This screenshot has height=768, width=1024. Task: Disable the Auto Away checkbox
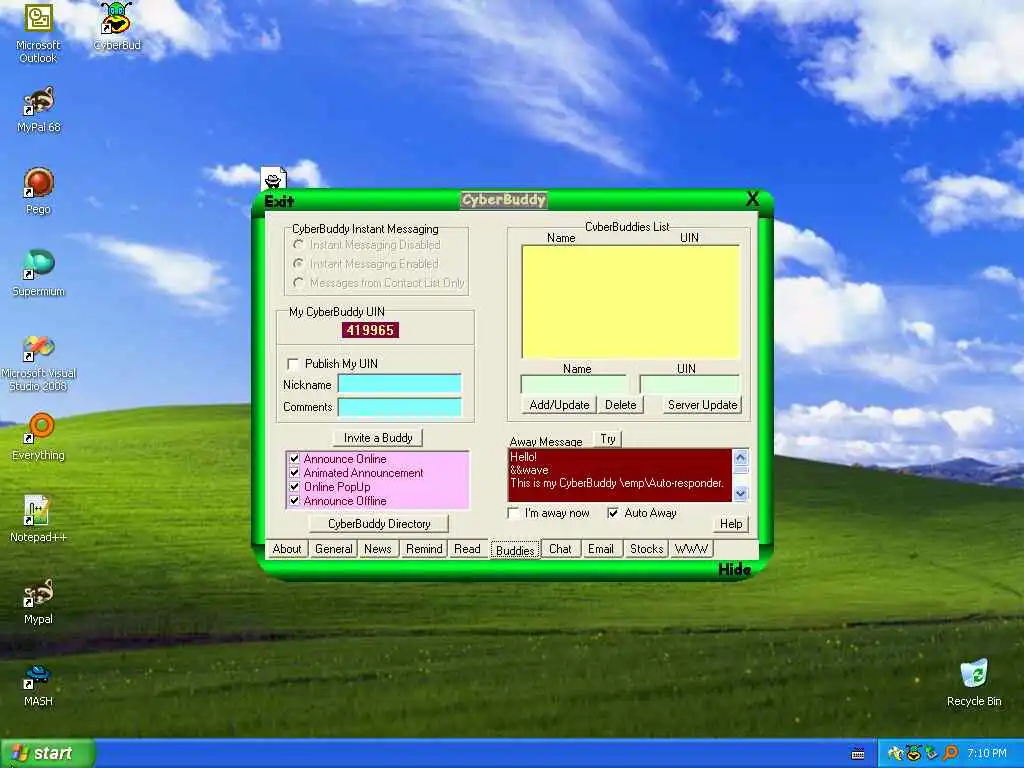(x=613, y=513)
